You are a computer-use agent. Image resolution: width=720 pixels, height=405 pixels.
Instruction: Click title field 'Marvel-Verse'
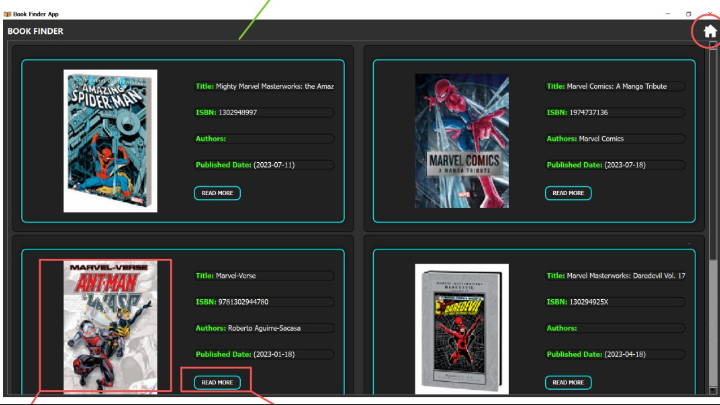click(264, 276)
